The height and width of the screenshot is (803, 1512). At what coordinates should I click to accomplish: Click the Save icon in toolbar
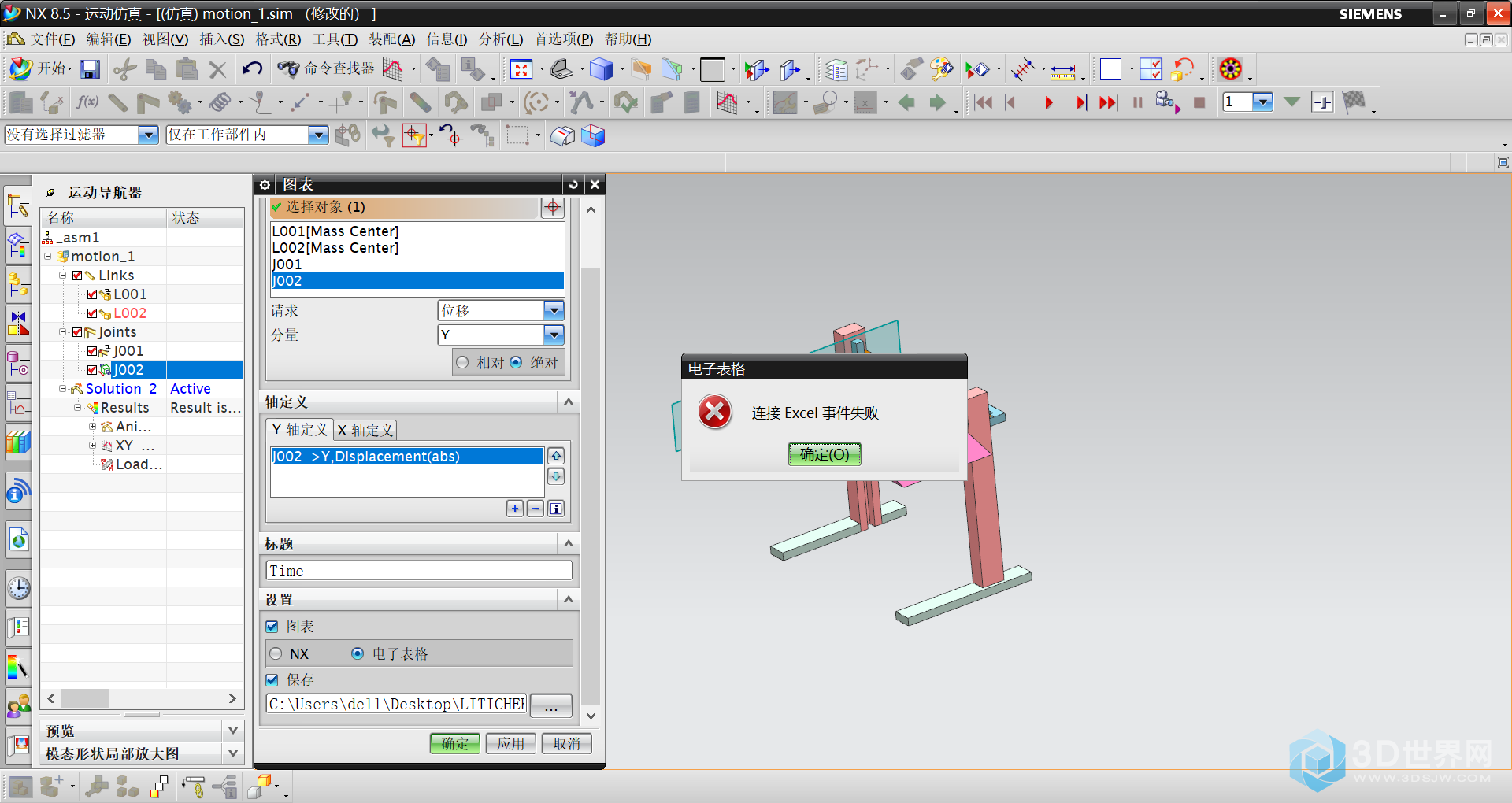90,69
